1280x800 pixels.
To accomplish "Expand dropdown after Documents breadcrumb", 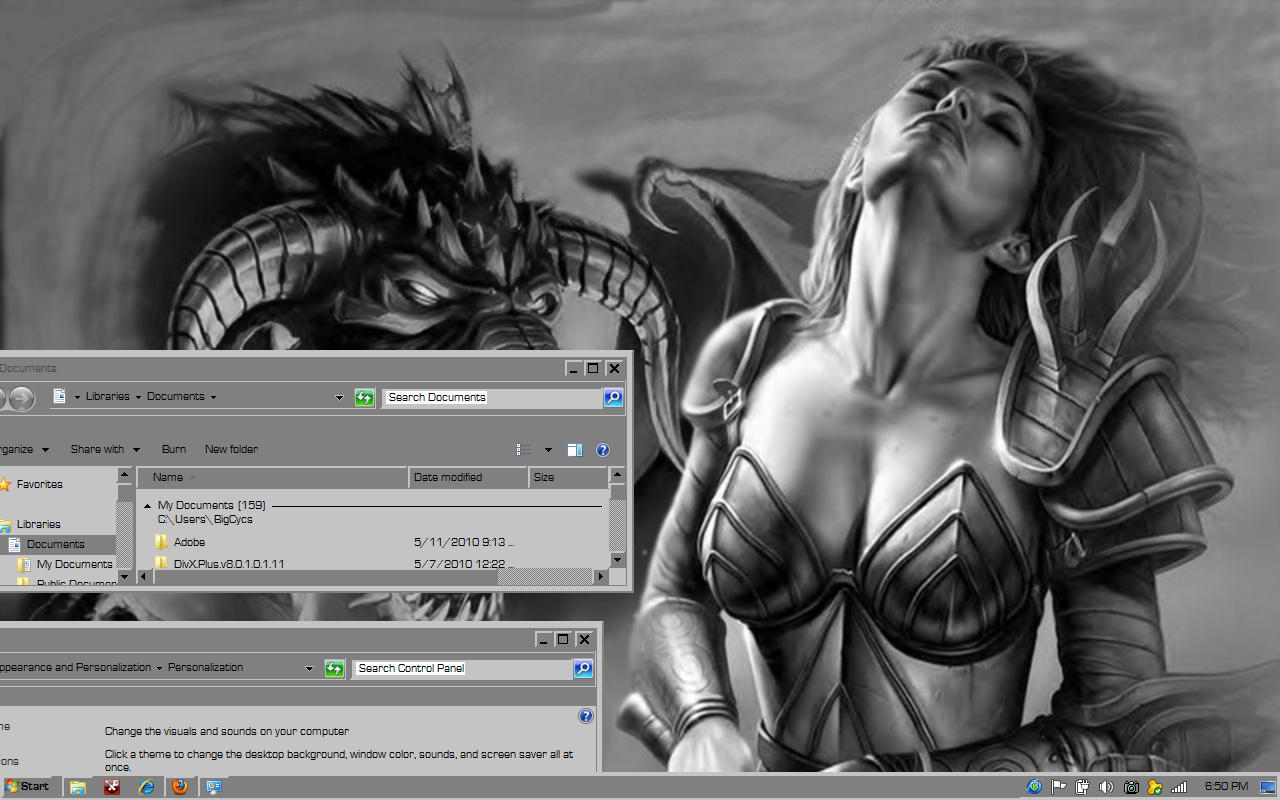I will (213, 397).
